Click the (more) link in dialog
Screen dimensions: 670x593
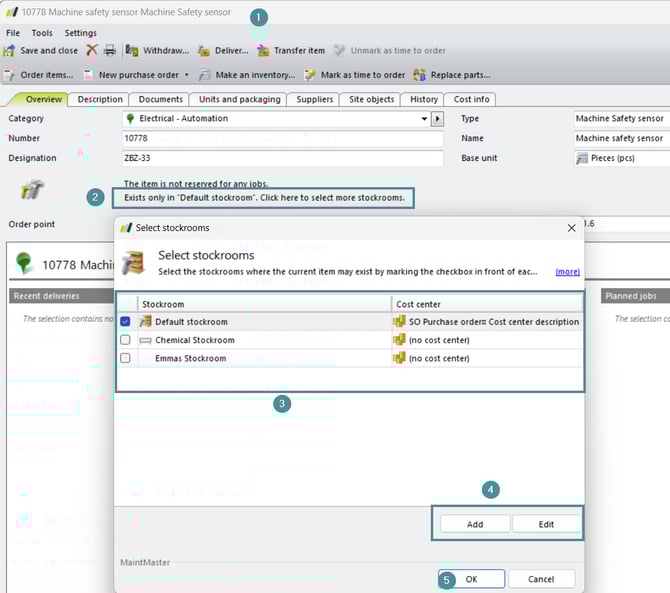click(567, 272)
